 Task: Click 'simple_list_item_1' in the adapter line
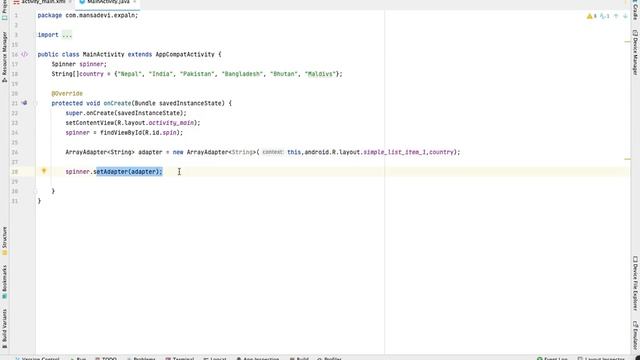point(394,152)
